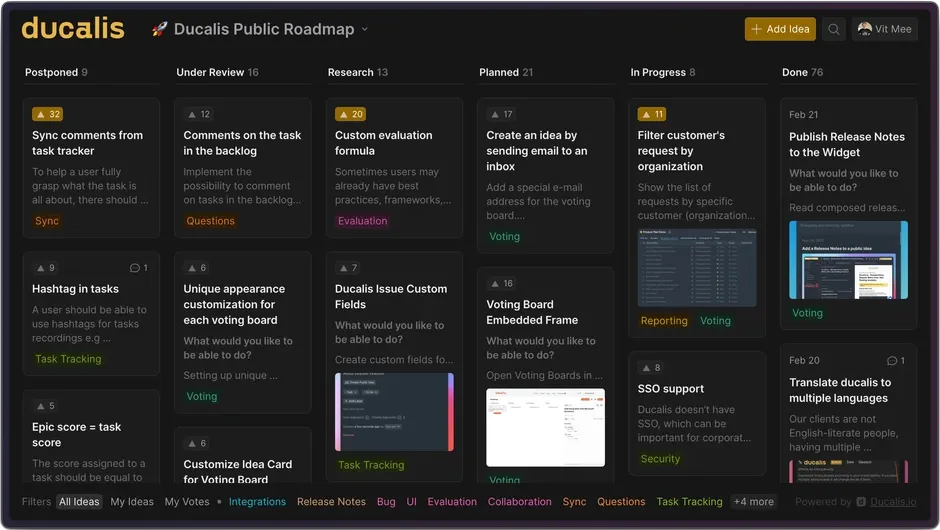Filter by Release Notes tag

pyautogui.click(x=331, y=502)
